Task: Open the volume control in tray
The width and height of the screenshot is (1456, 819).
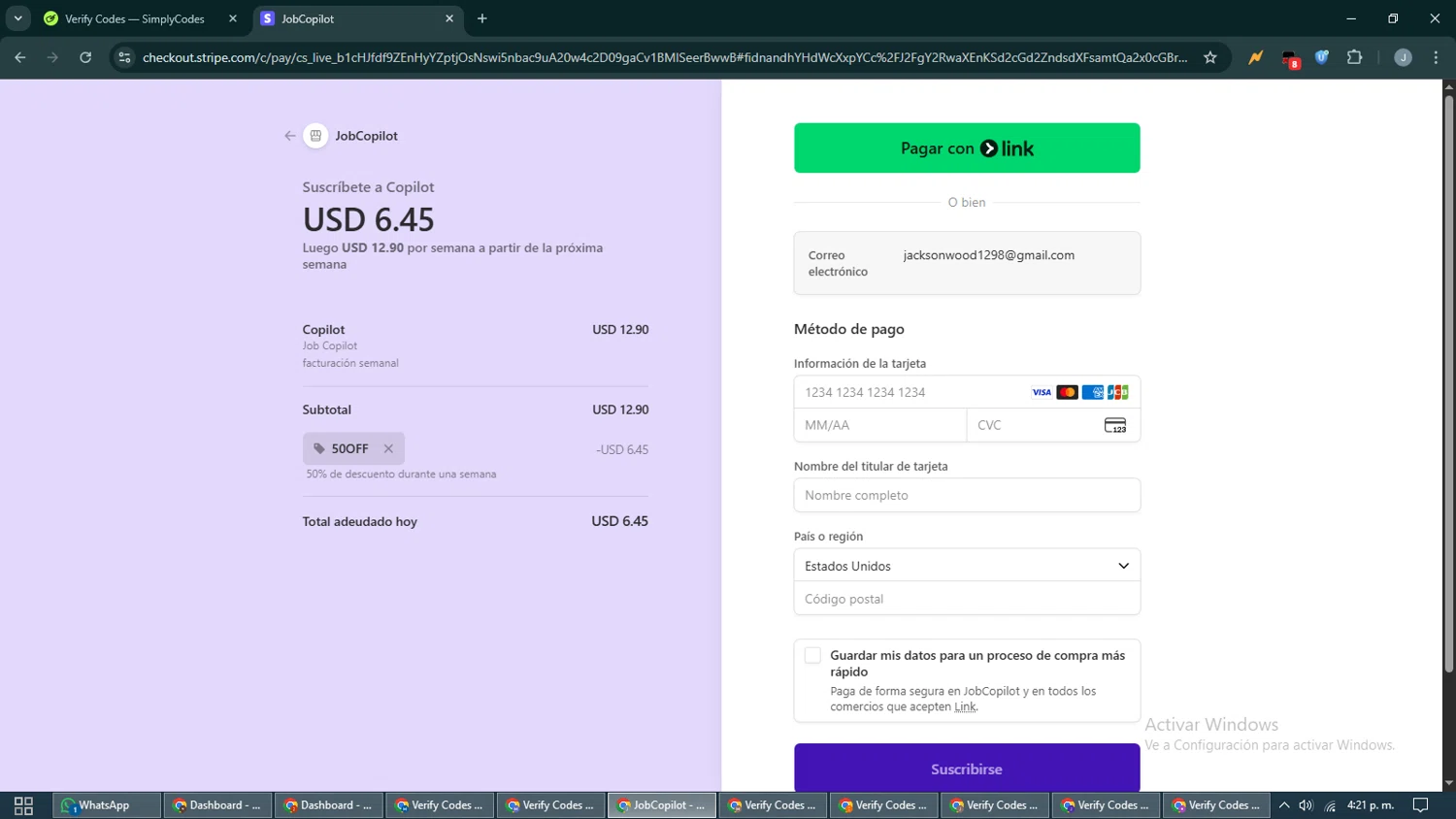Action: (1307, 805)
